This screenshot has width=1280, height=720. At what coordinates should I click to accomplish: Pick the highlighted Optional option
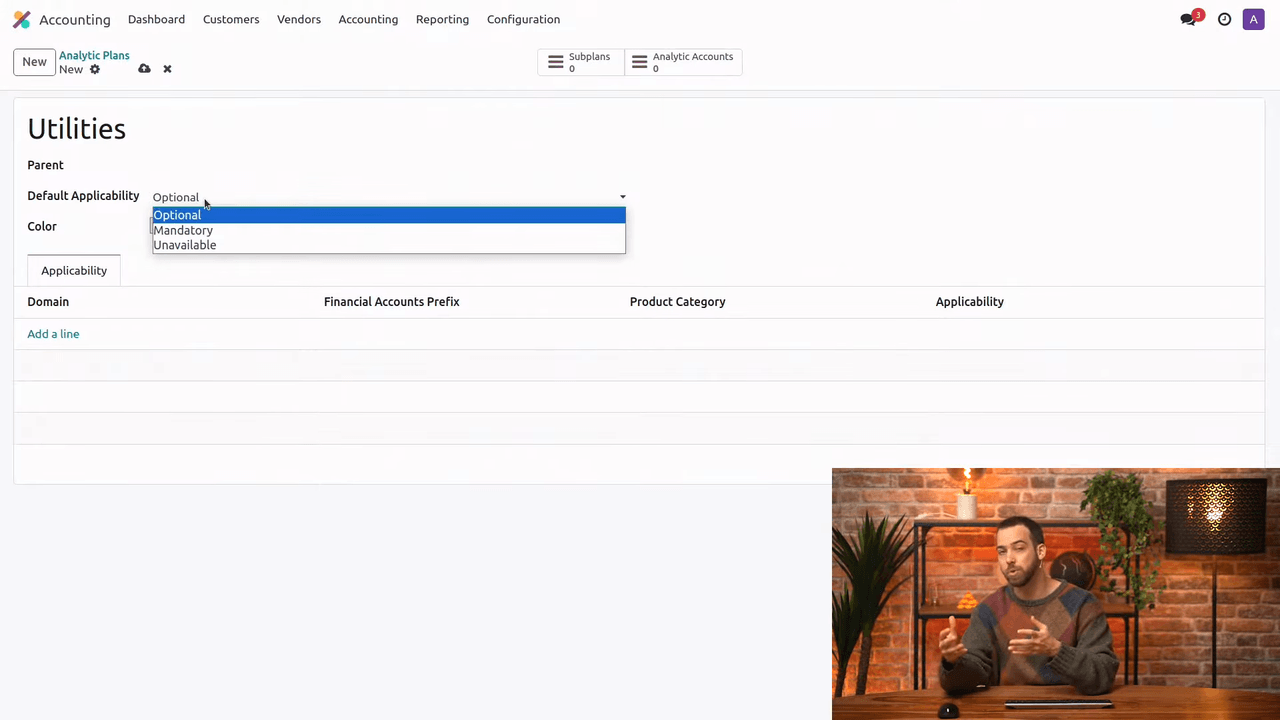click(x=177, y=215)
